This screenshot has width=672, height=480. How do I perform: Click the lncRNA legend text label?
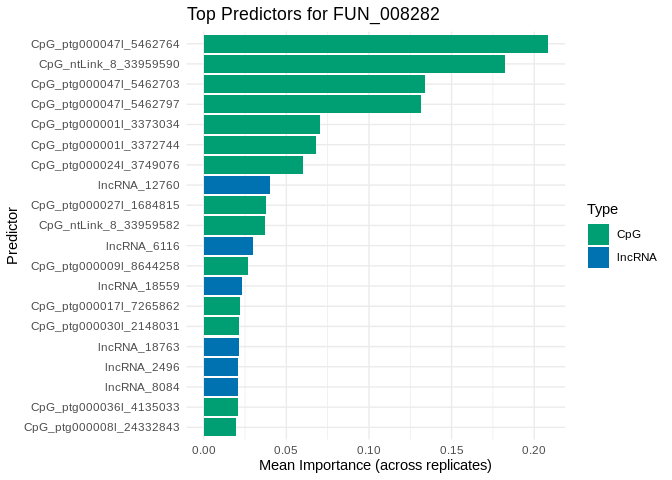(x=636, y=257)
